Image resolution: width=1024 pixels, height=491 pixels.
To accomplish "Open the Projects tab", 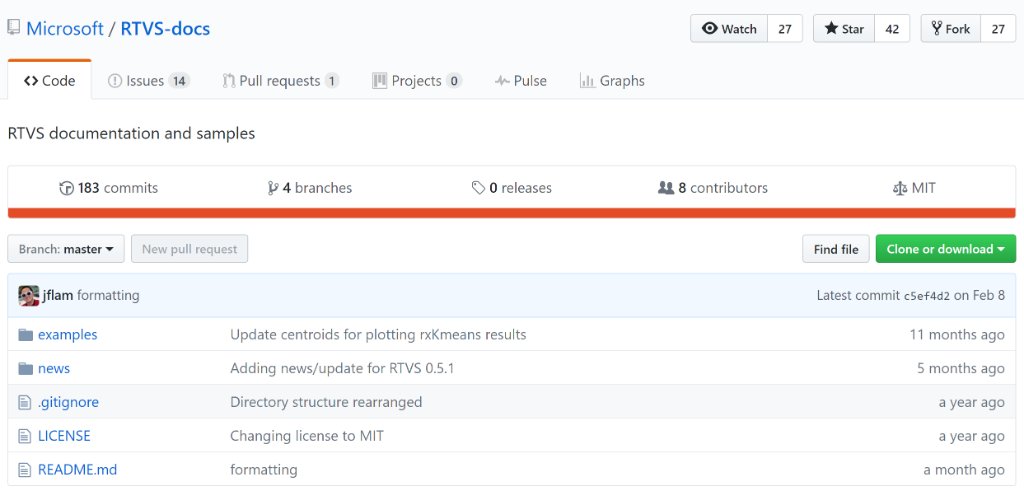I will pos(417,81).
